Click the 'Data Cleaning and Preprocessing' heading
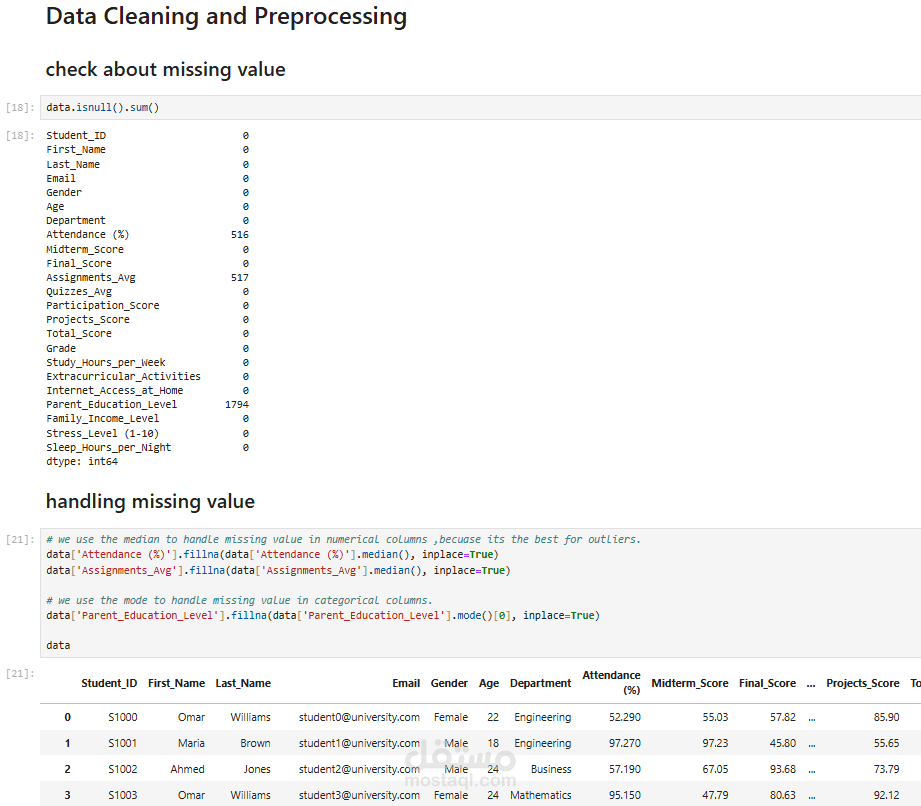921x806 pixels. pos(226,17)
